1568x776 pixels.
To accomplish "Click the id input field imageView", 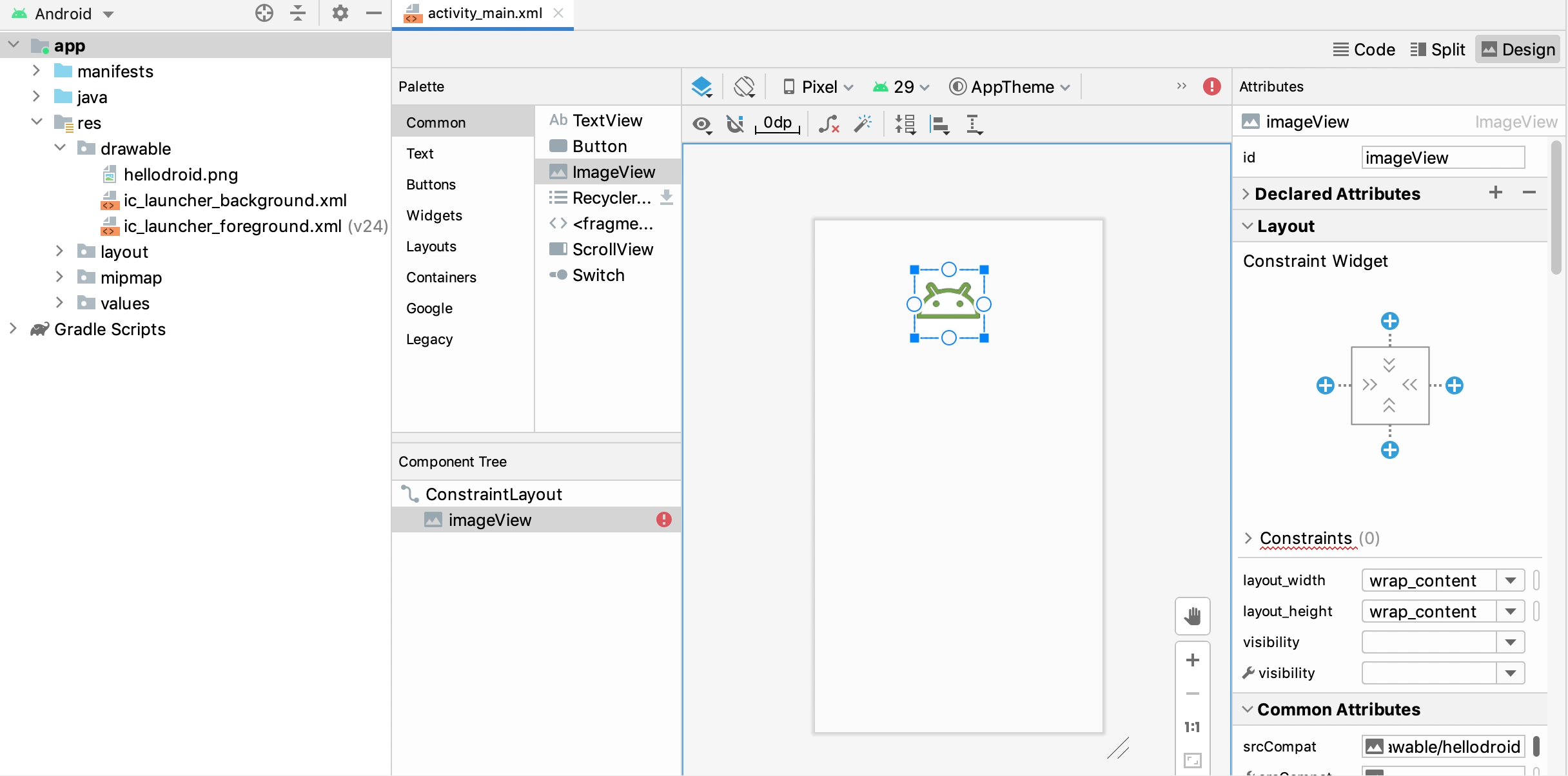I will point(1443,157).
